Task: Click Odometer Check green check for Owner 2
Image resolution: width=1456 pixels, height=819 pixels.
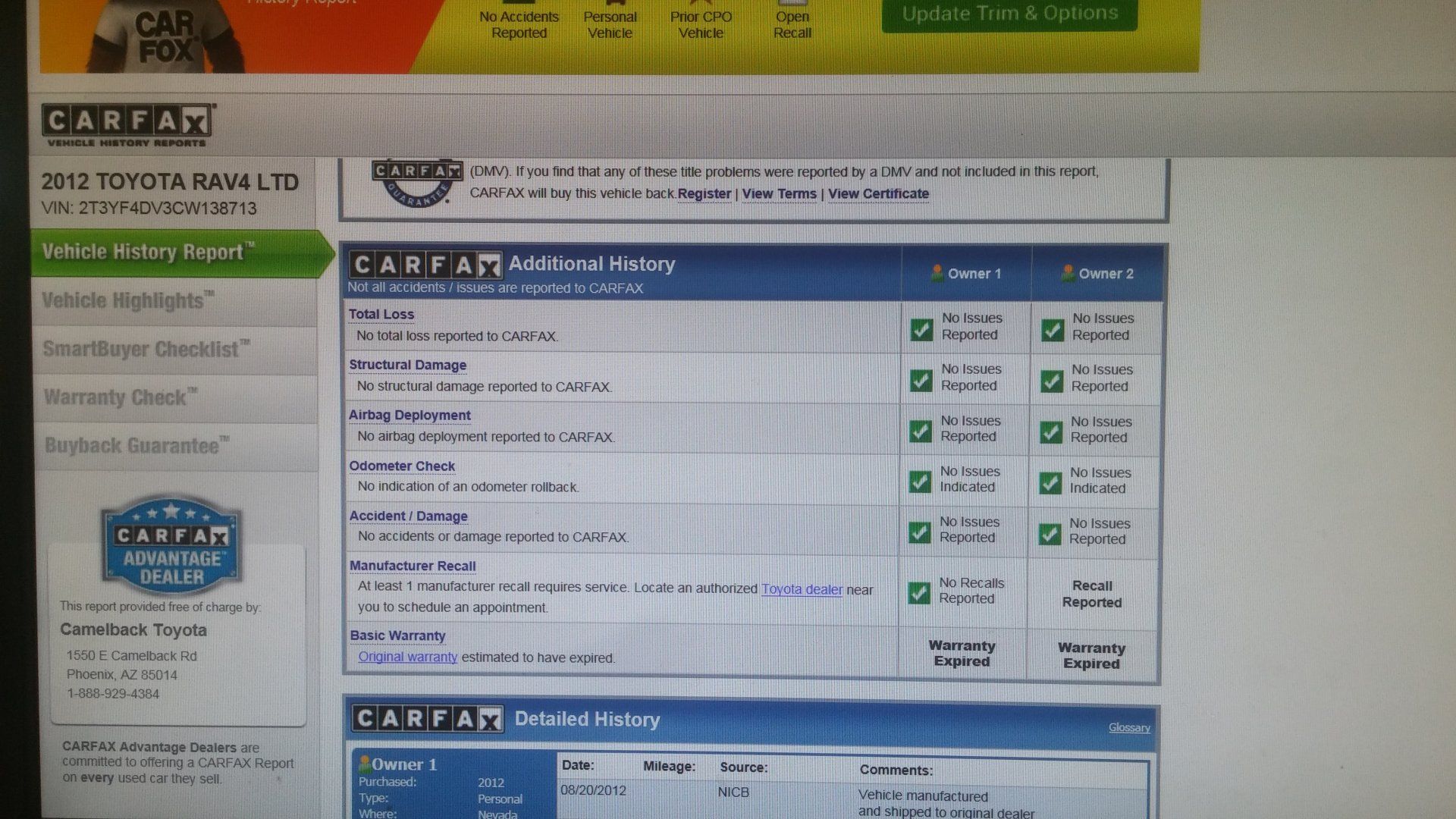Action: point(1050,483)
